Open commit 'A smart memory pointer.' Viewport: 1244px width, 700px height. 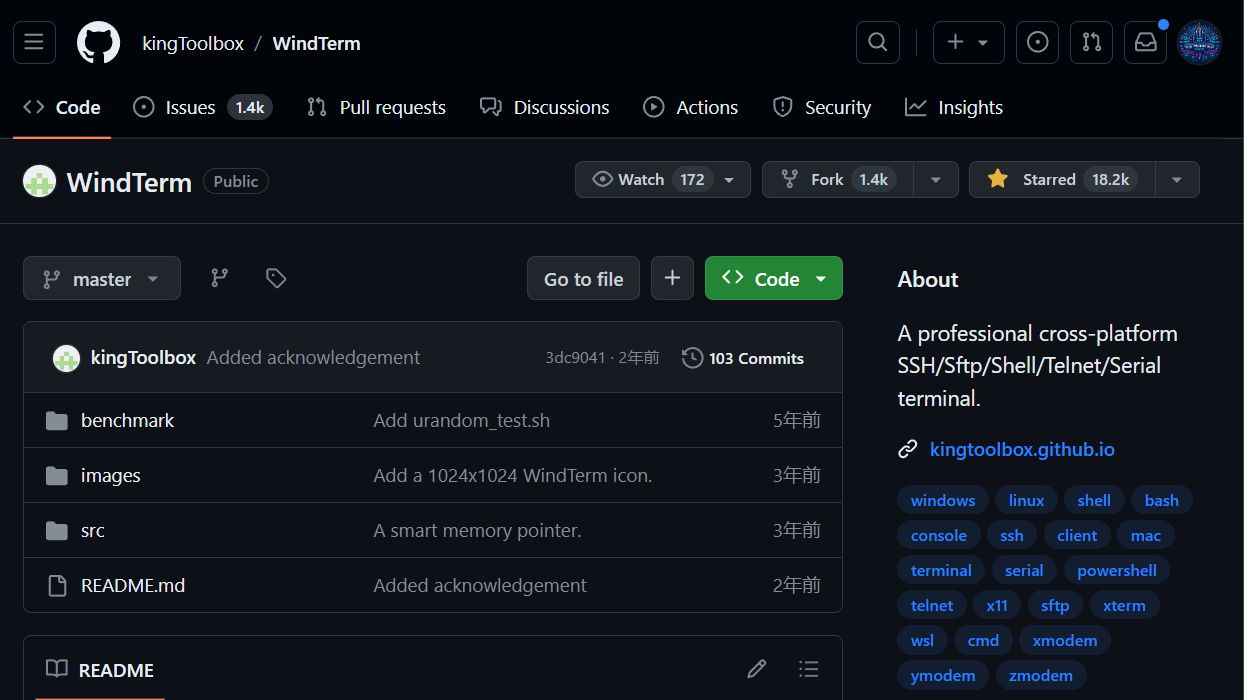pyautogui.click(x=477, y=531)
